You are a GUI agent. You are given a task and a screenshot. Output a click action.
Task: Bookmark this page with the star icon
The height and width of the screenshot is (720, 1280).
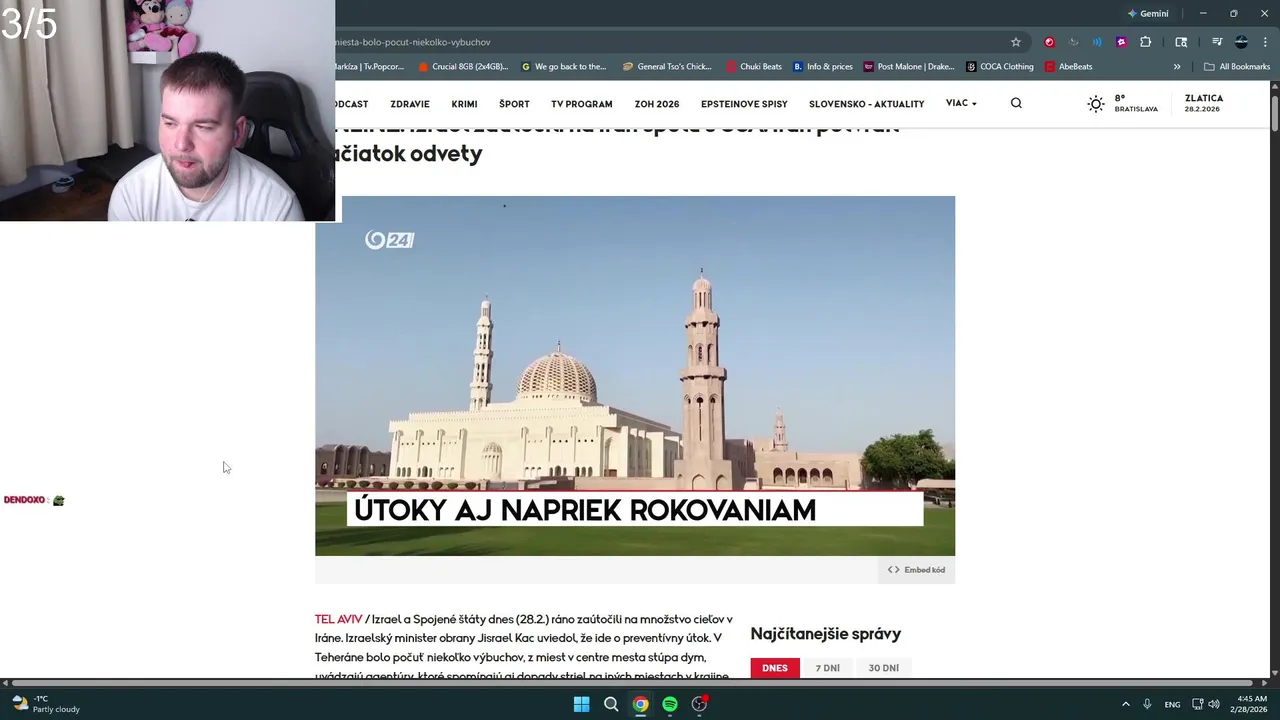coord(1016,42)
